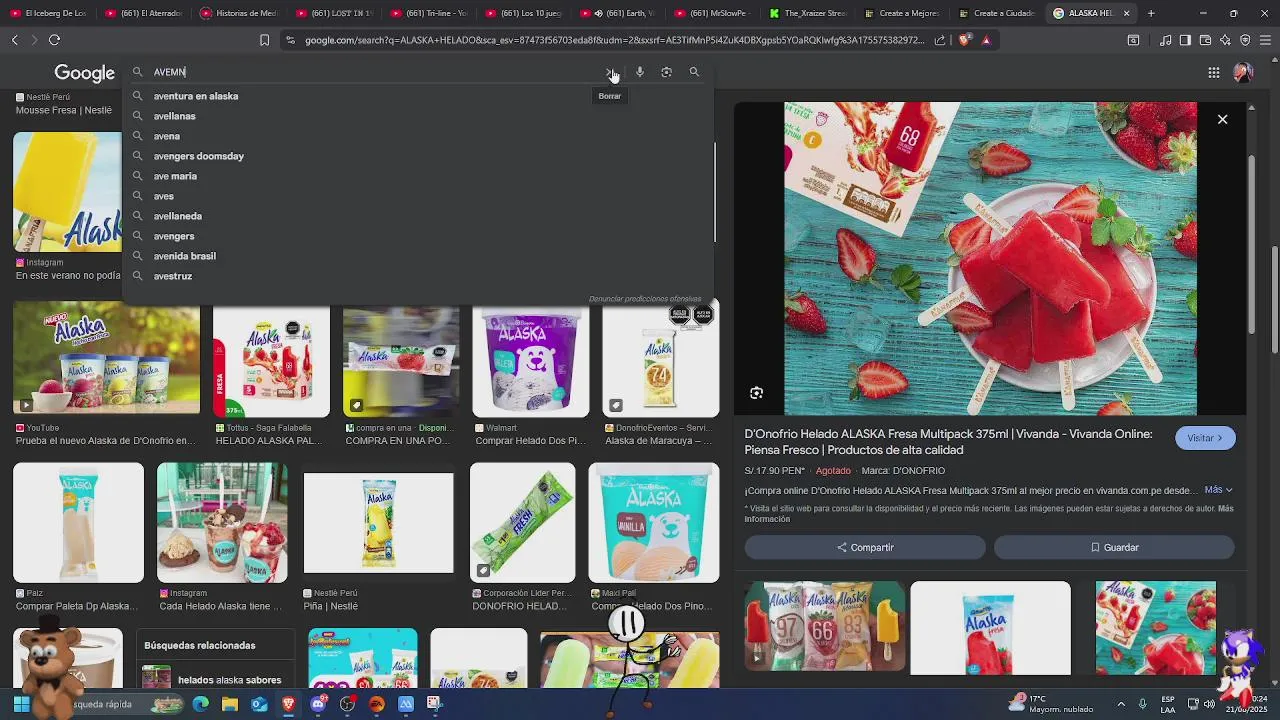Open Discord from the taskbar
The width and height of the screenshot is (1280, 720).
coord(318,704)
